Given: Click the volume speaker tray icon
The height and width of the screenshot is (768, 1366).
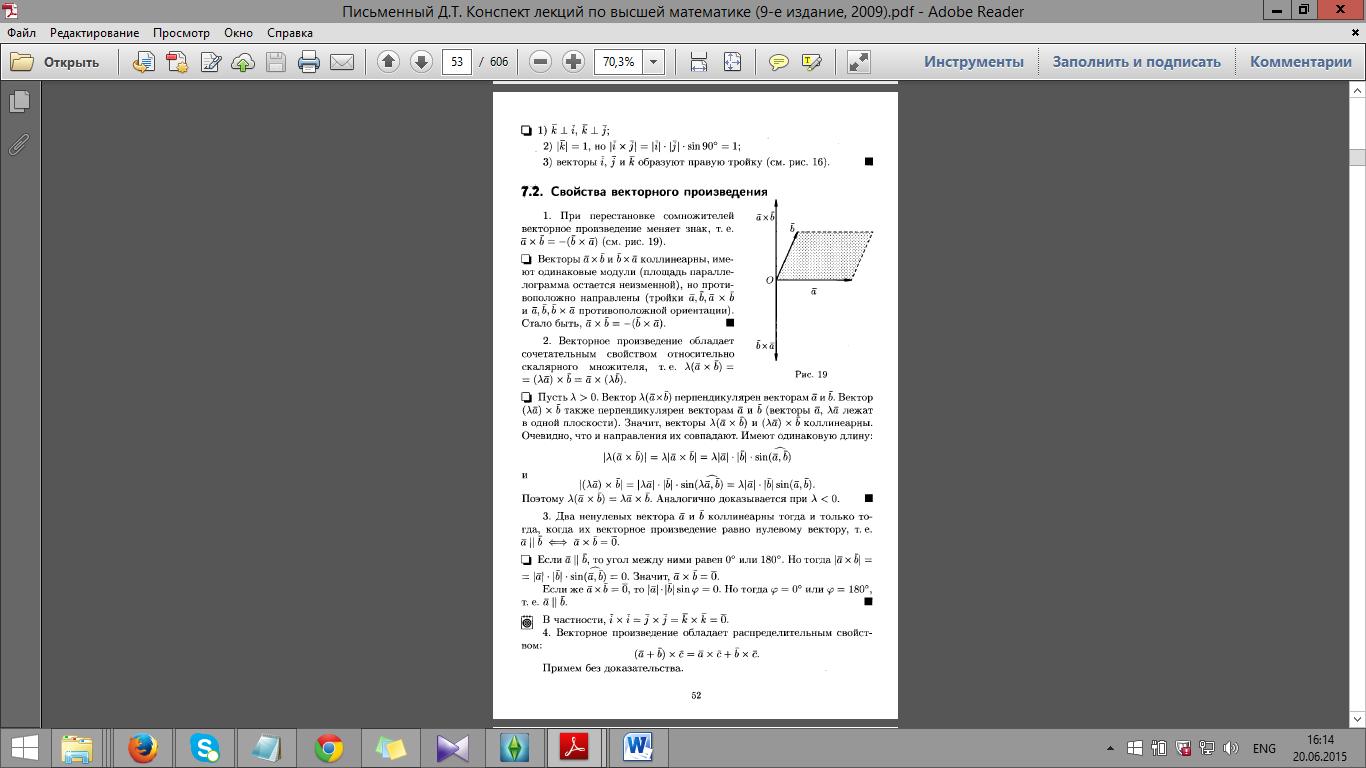Looking at the screenshot, I should (x=1231, y=748).
